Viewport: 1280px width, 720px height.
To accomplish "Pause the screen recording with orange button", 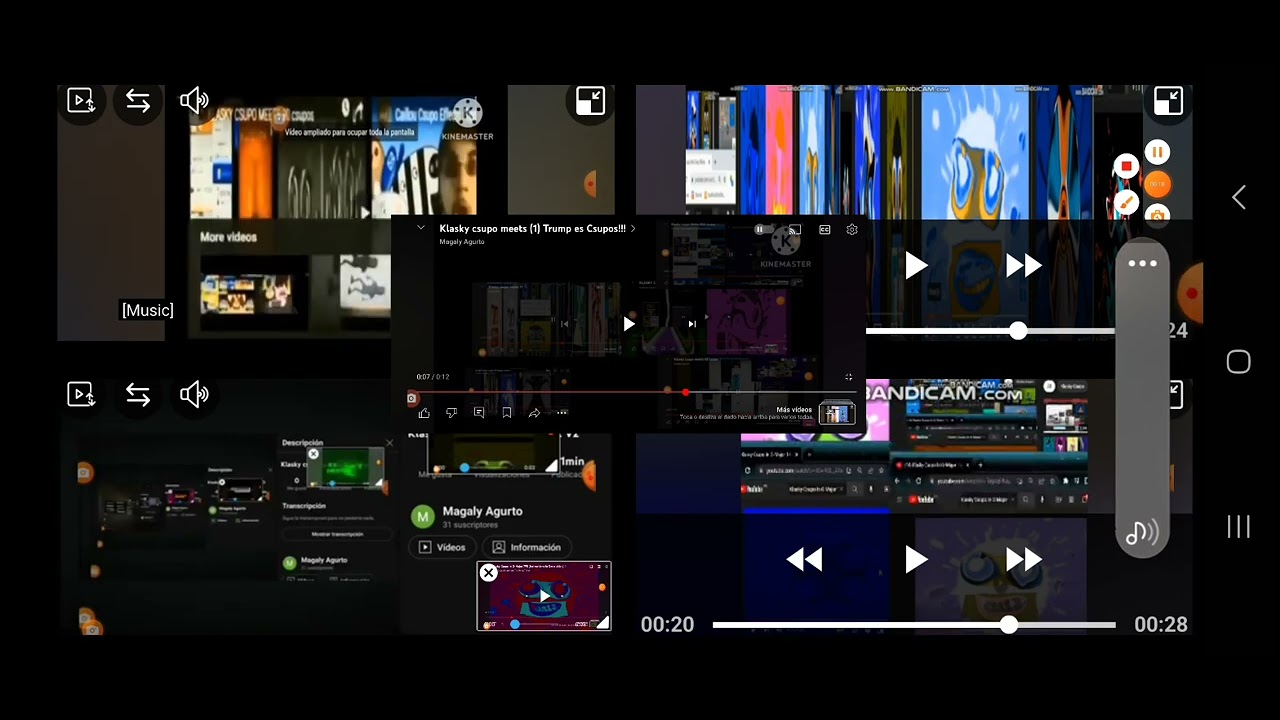I will point(1157,152).
